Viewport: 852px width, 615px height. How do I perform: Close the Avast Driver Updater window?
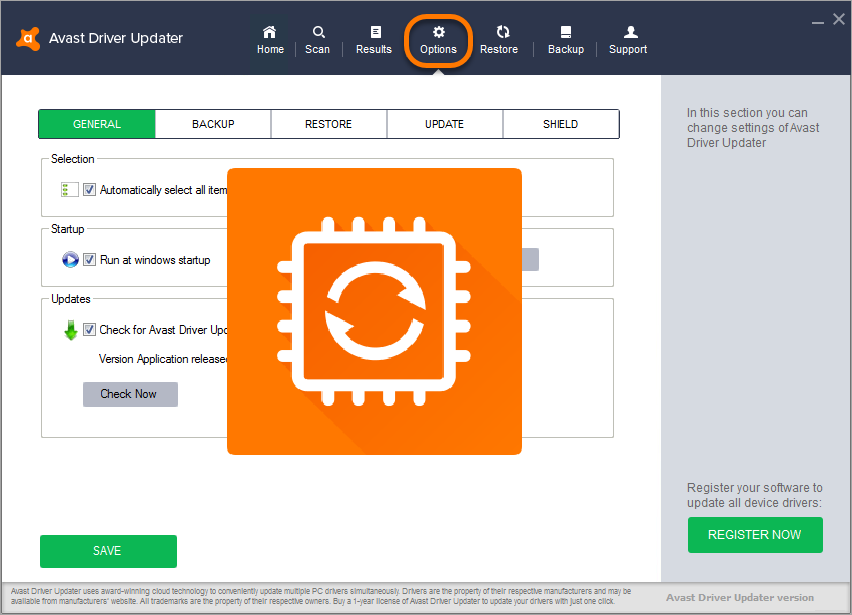point(839,20)
